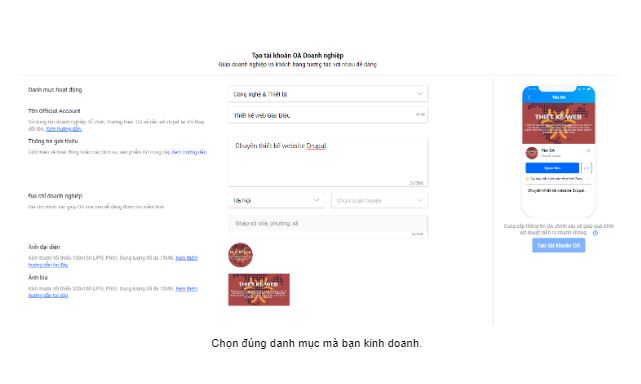This screenshot has height=384, width=641.
Task: Click the Thông tin giới thiệu text area
Action: [328, 162]
